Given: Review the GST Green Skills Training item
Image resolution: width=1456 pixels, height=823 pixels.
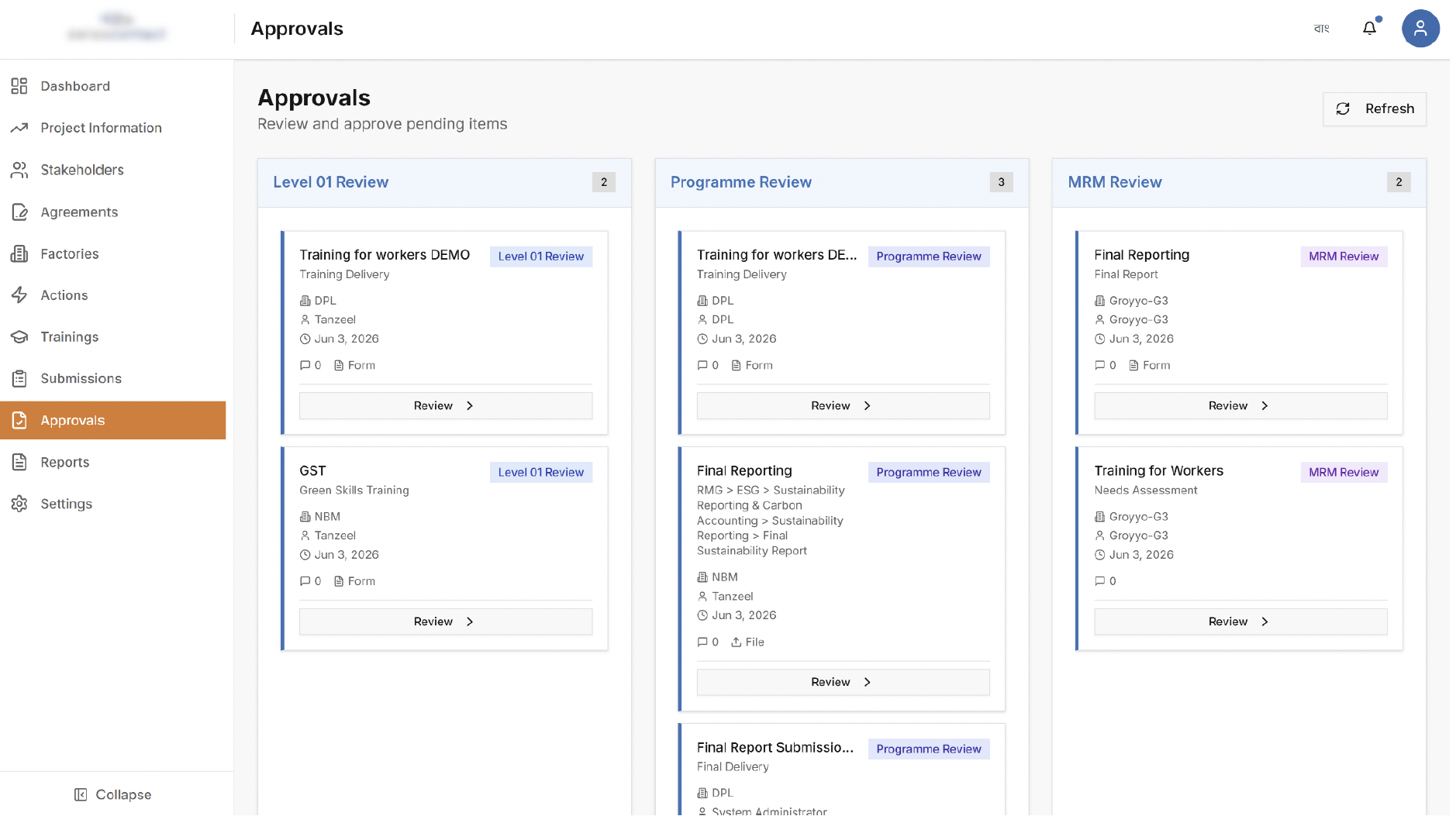Looking at the screenshot, I should tap(446, 622).
